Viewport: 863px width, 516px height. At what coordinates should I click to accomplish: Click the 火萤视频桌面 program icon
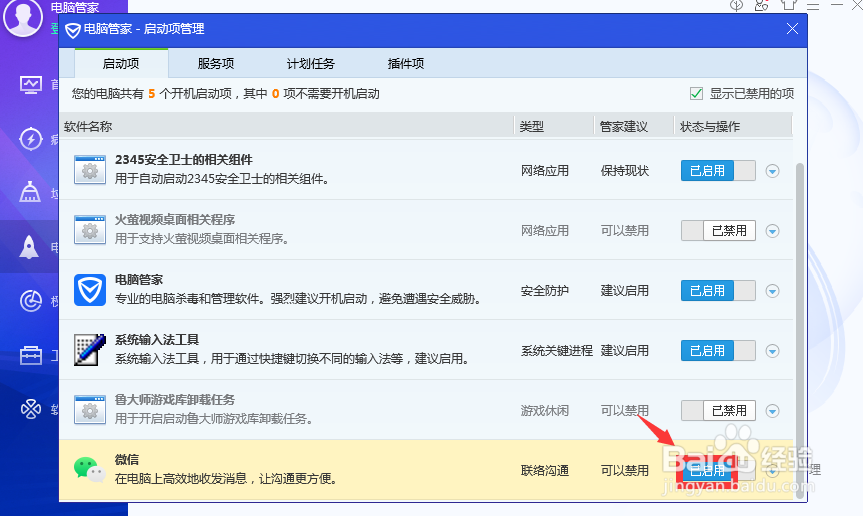pos(90,229)
